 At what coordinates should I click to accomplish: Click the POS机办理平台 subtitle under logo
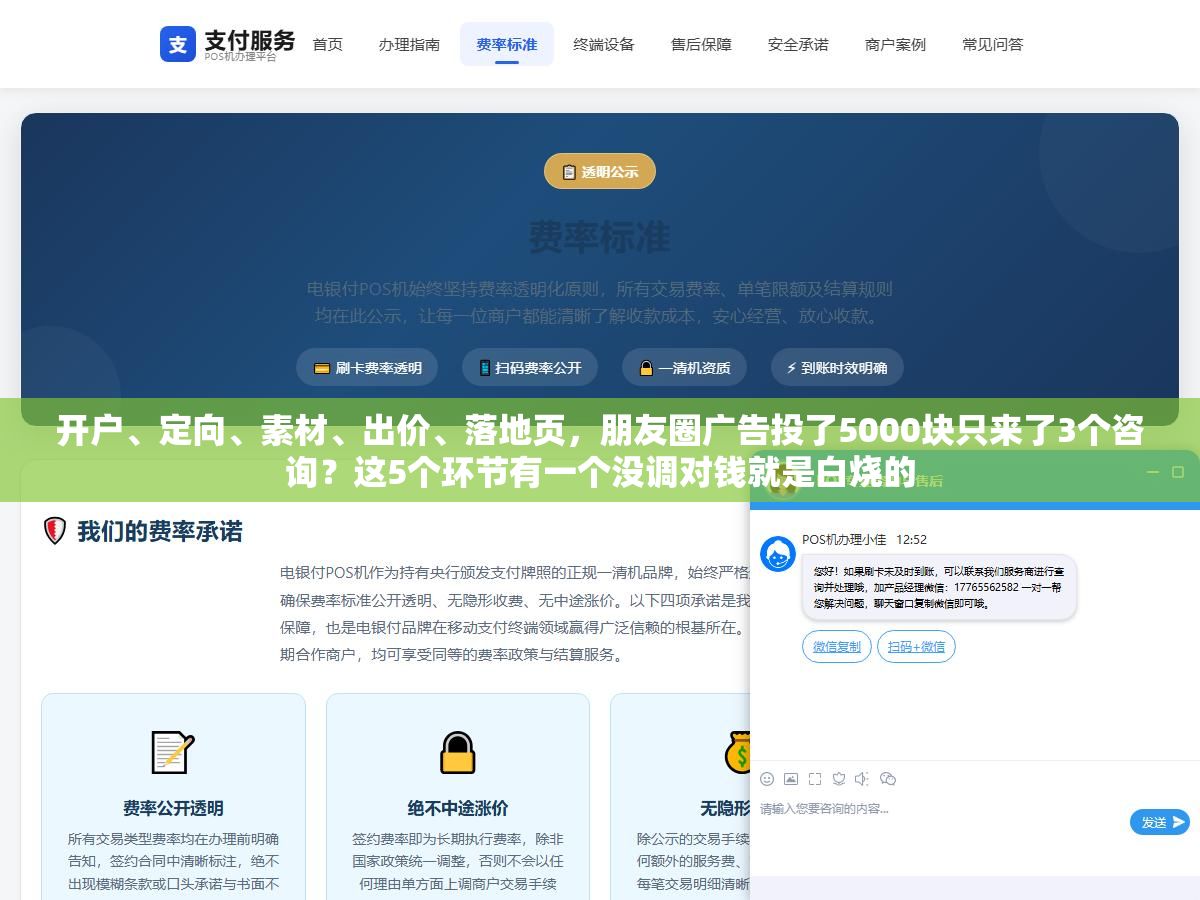point(241,57)
